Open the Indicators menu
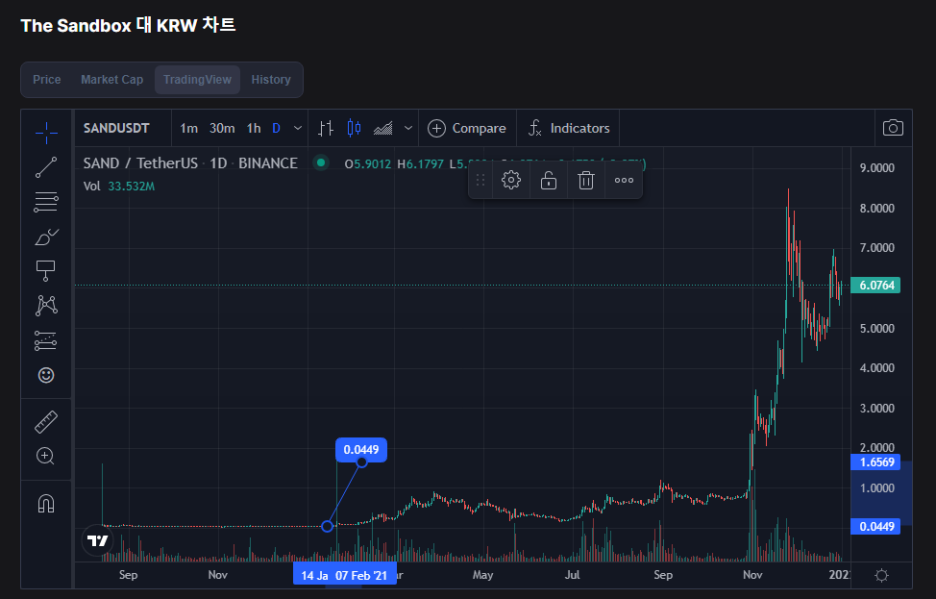This screenshot has height=599, width=936. tap(568, 128)
